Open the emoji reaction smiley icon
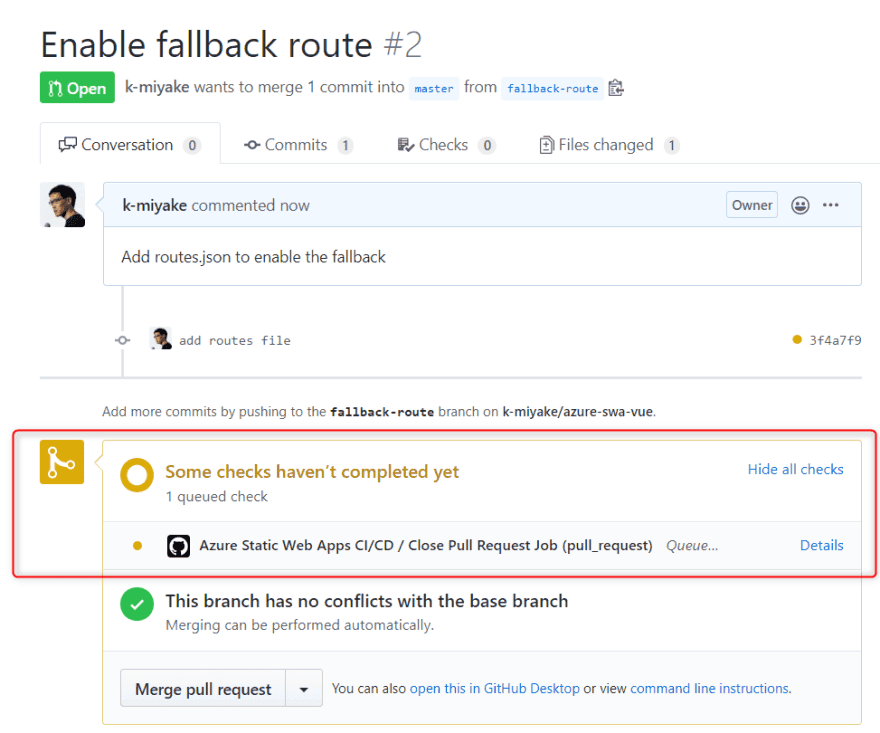This screenshot has height=733, width=880. coord(800,205)
